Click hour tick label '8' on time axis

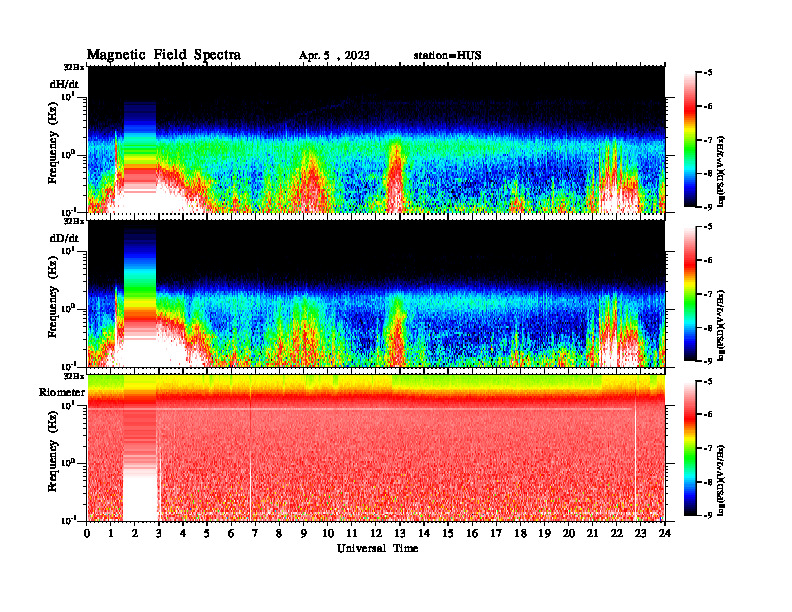tap(279, 534)
